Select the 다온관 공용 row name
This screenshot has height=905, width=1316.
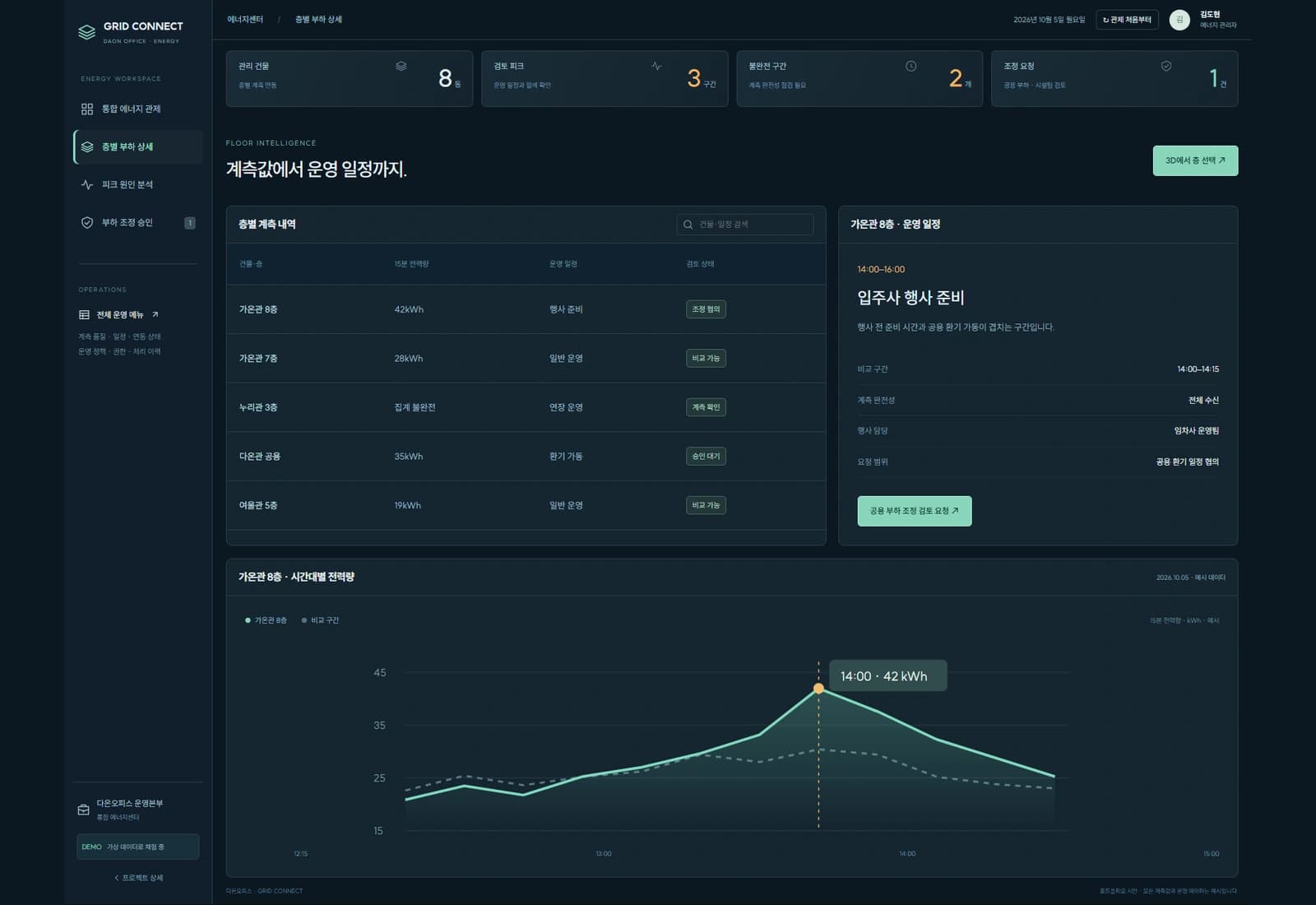[260, 457]
